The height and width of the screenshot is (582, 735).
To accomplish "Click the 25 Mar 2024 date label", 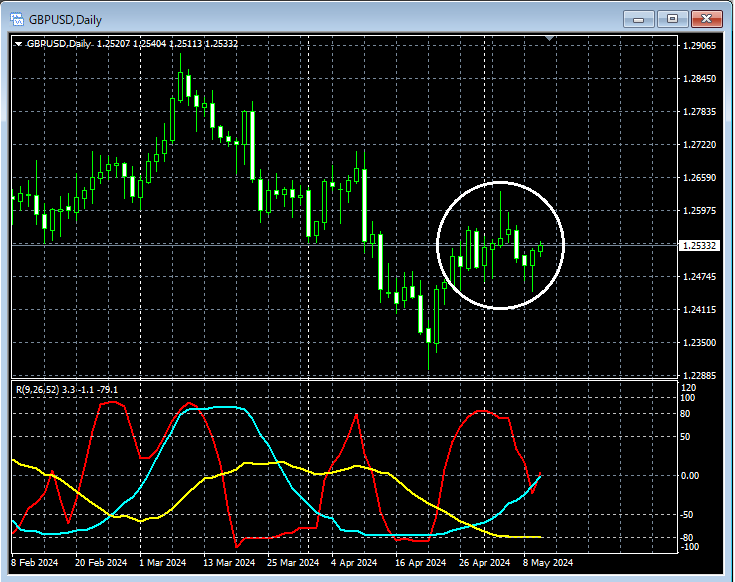I will (x=293, y=562).
